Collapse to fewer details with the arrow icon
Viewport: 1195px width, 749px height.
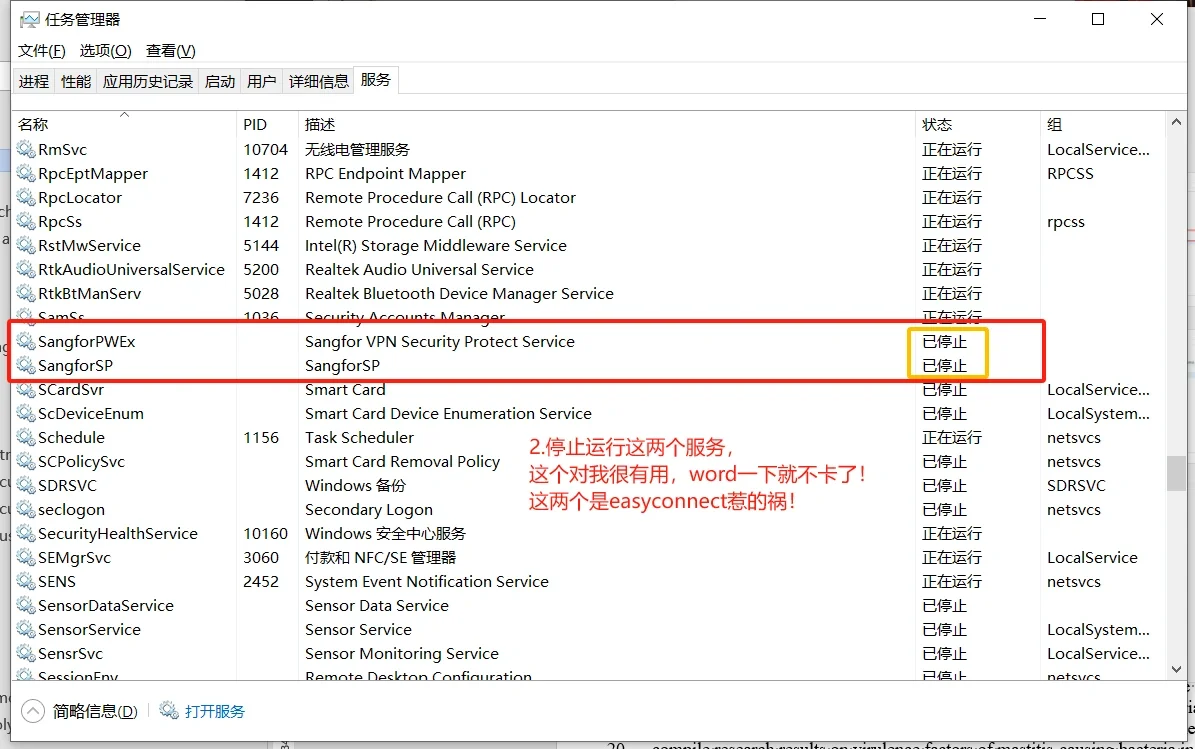(x=33, y=711)
